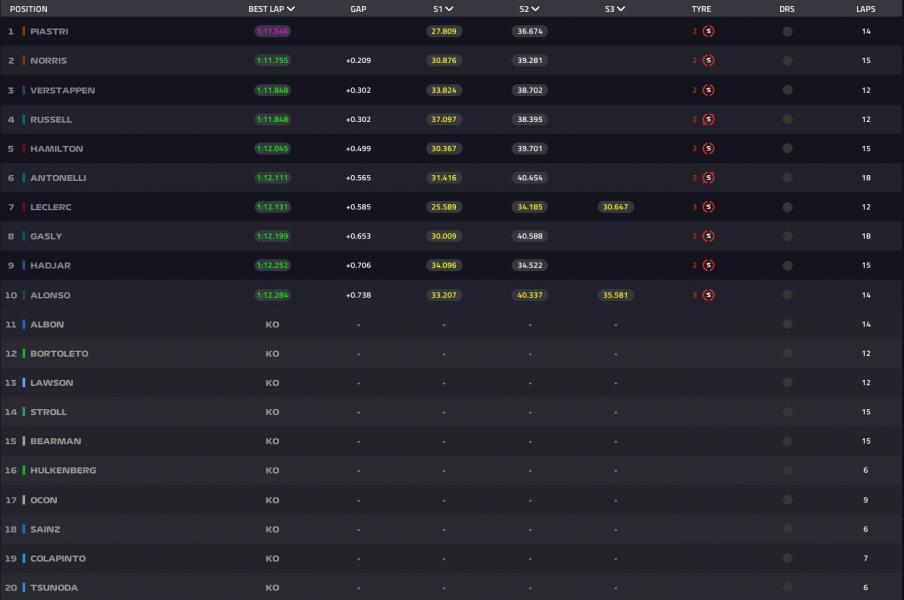Click the DRS indicator for Russell

(788, 119)
